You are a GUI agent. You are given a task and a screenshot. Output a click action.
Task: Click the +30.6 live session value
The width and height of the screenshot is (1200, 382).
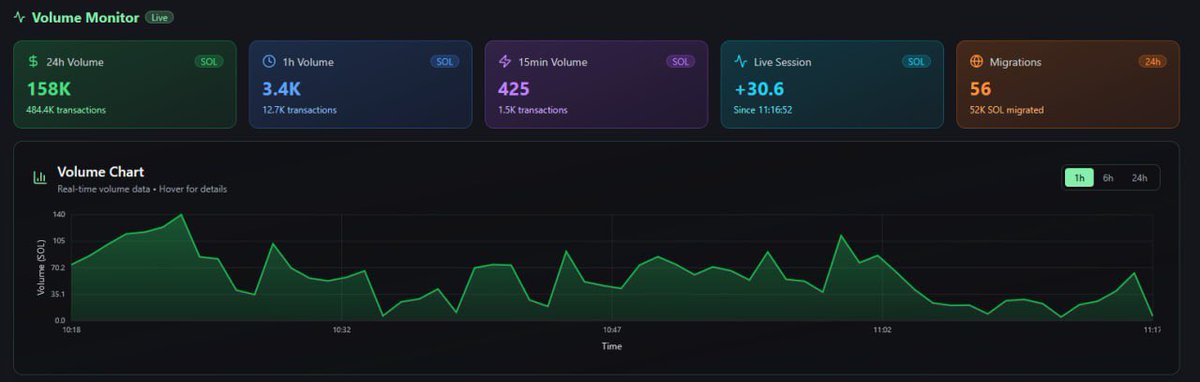758,89
